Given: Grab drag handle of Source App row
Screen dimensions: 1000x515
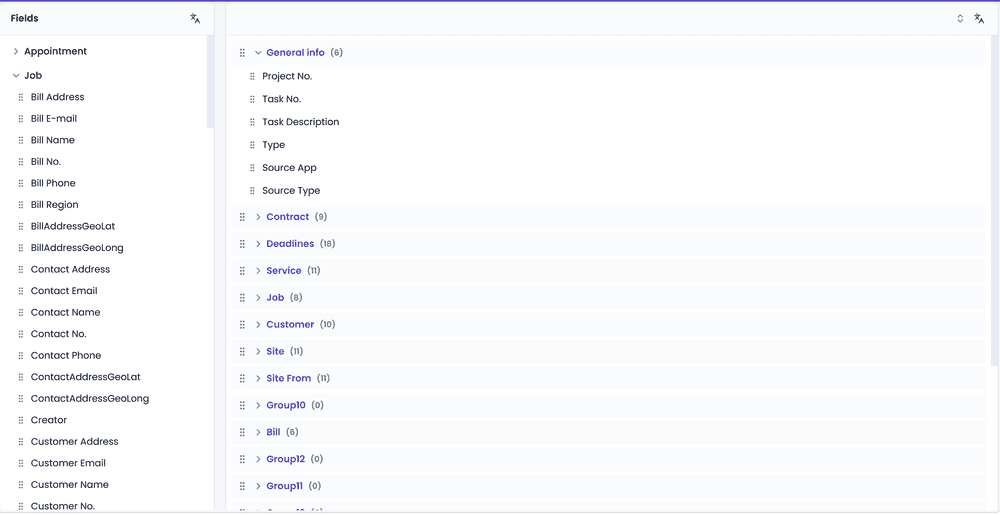Looking at the screenshot, I should pos(253,168).
